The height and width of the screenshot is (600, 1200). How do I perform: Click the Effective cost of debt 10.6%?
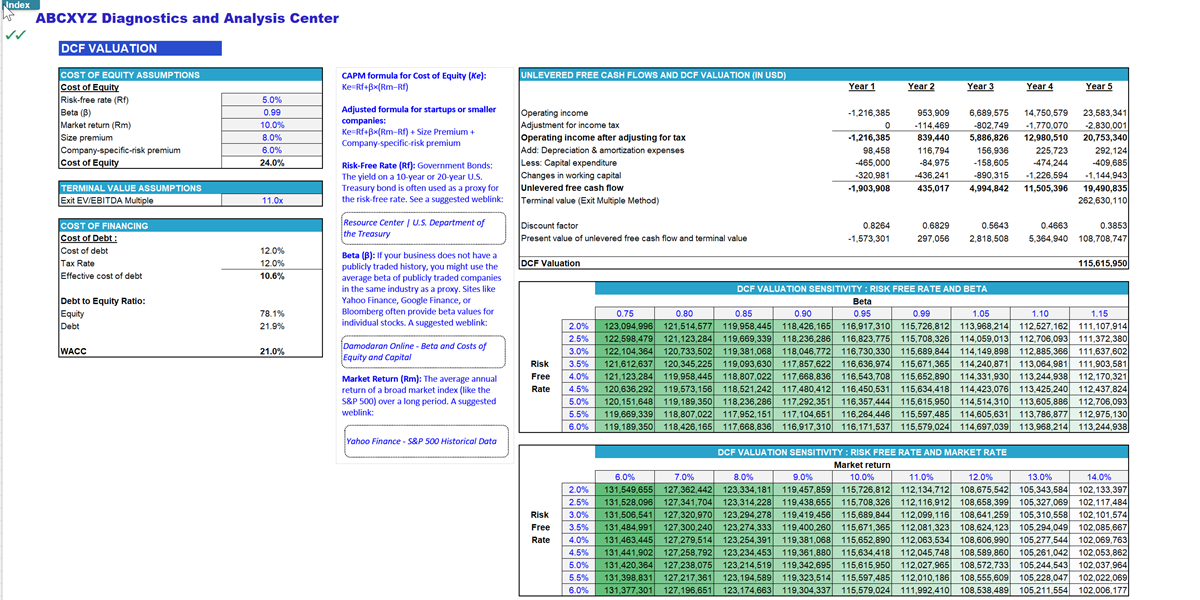[x=272, y=276]
